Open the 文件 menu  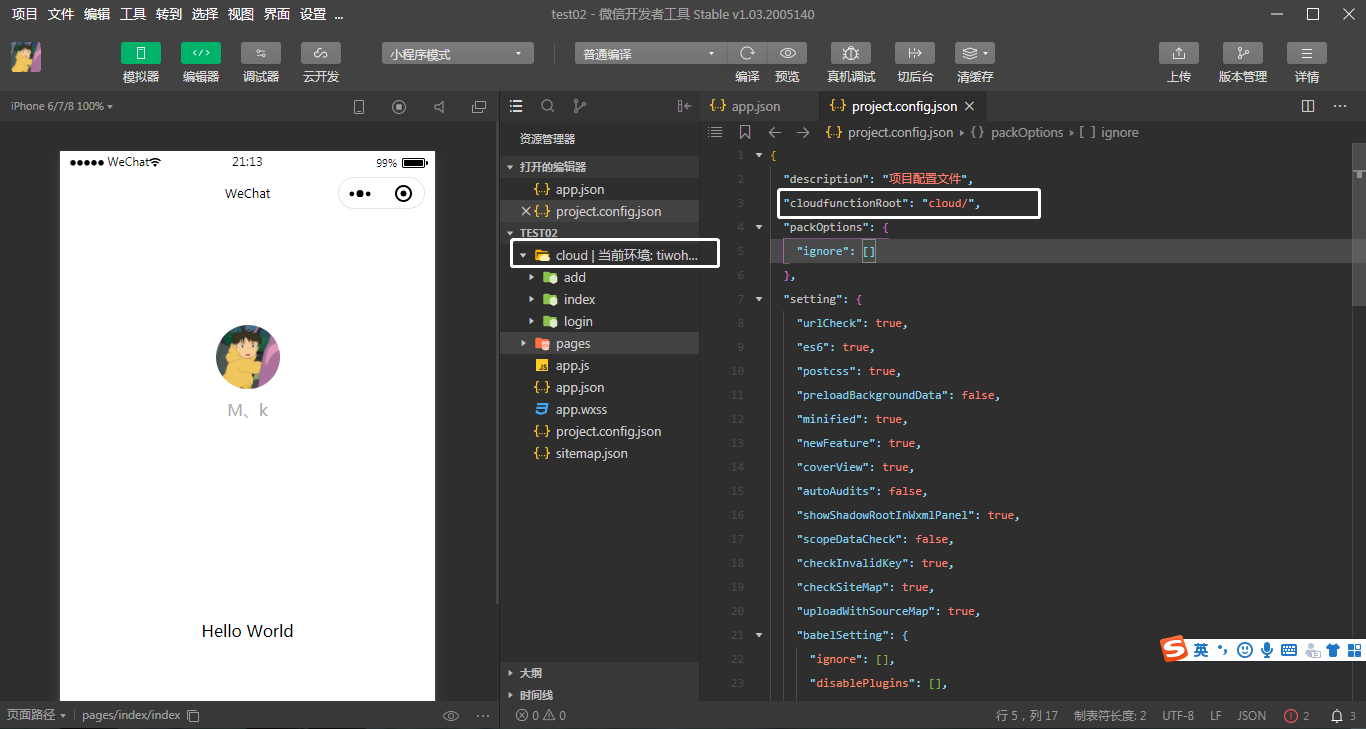point(60,14)
